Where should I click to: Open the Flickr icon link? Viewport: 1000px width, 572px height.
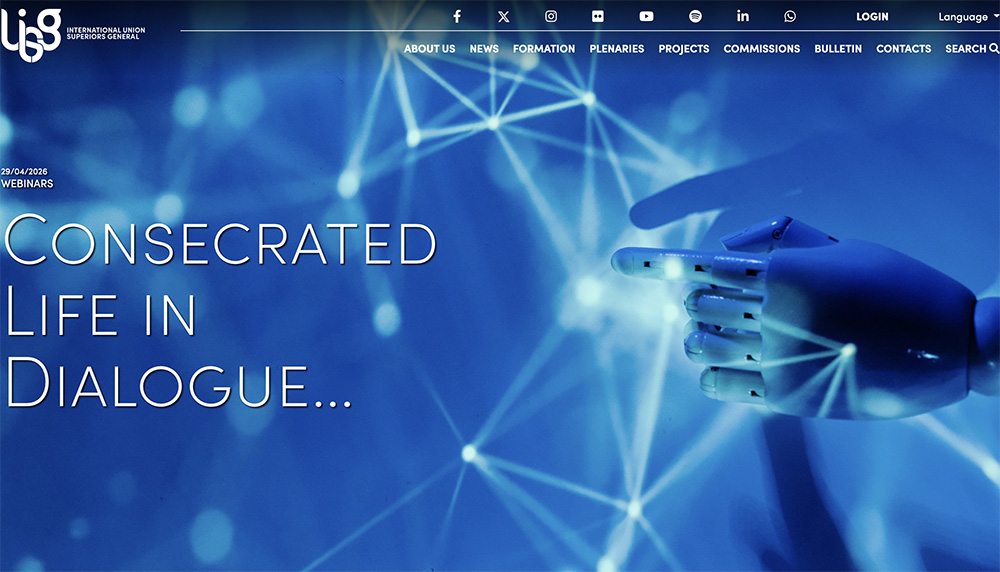[x=598, y=17]
